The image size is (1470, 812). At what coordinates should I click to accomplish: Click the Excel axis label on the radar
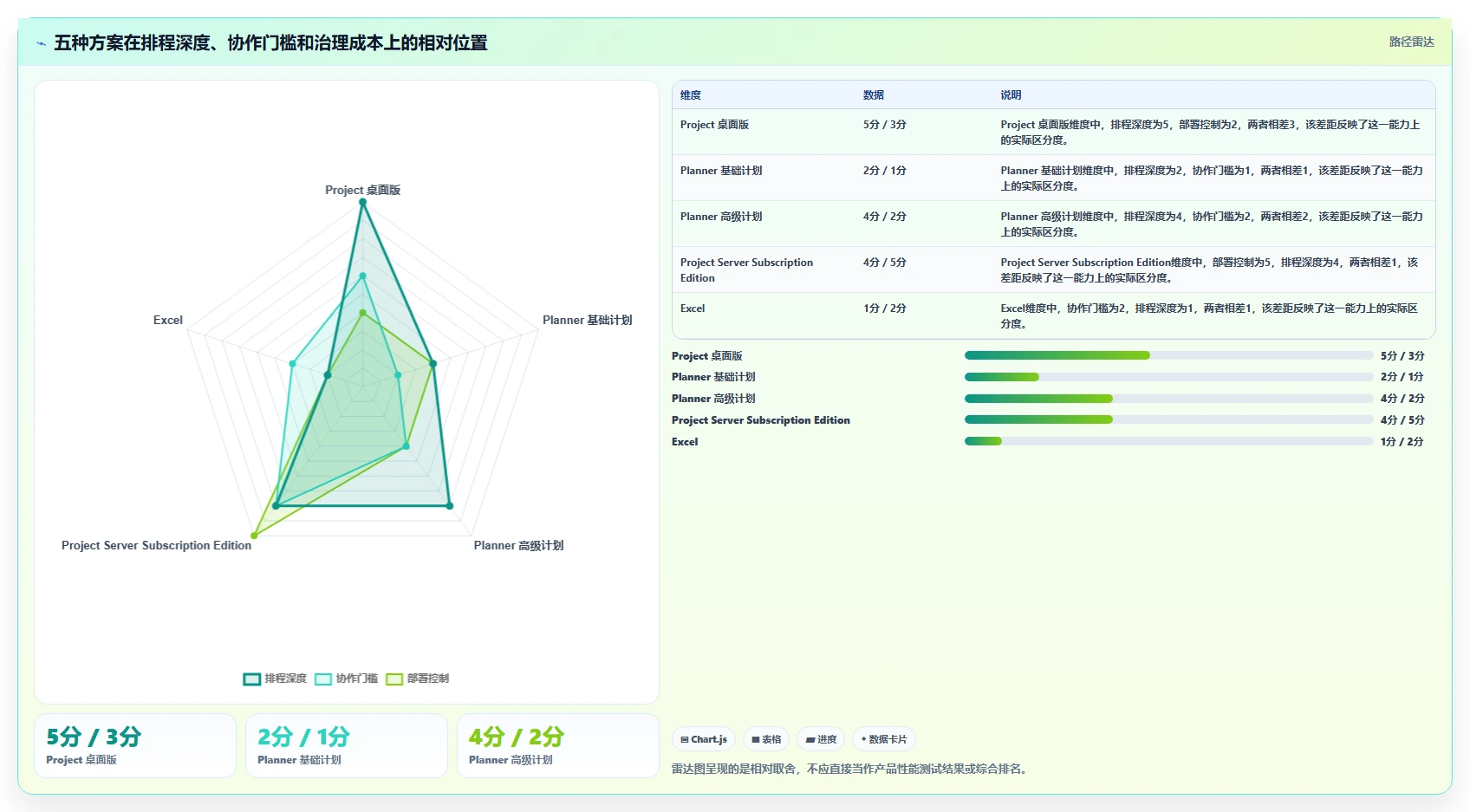point(168,320)
